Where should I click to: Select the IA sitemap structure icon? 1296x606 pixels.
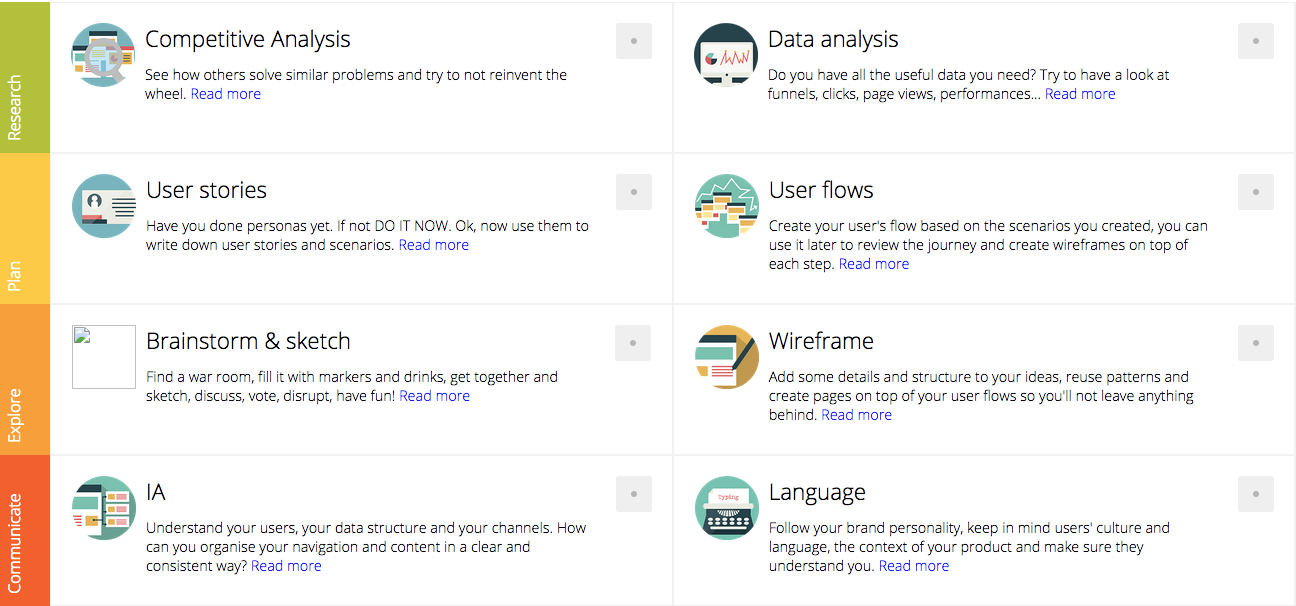pyautogui.click(x=102, y=508)
